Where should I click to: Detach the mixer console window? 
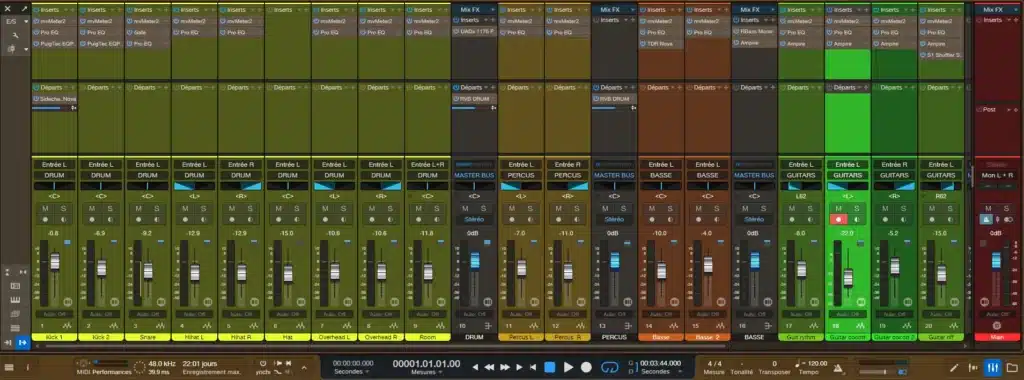click(24, 9)
